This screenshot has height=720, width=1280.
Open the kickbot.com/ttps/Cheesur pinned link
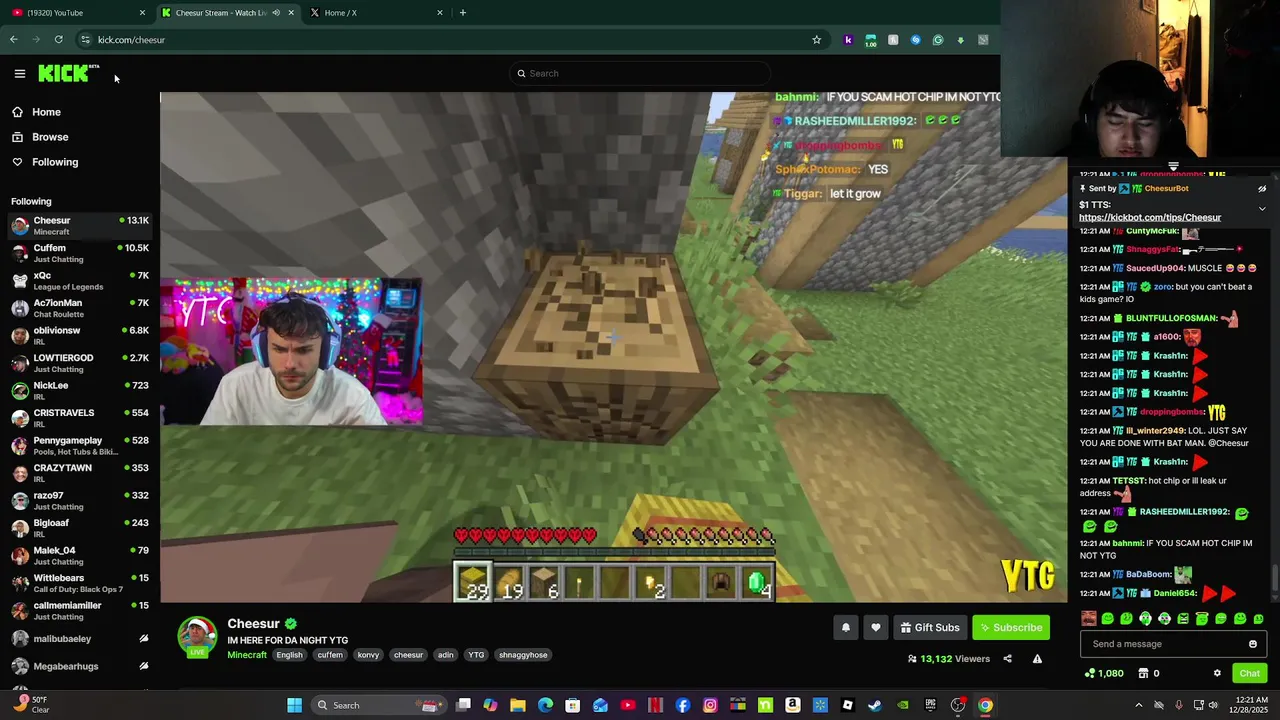click(x=1149, y=217)
